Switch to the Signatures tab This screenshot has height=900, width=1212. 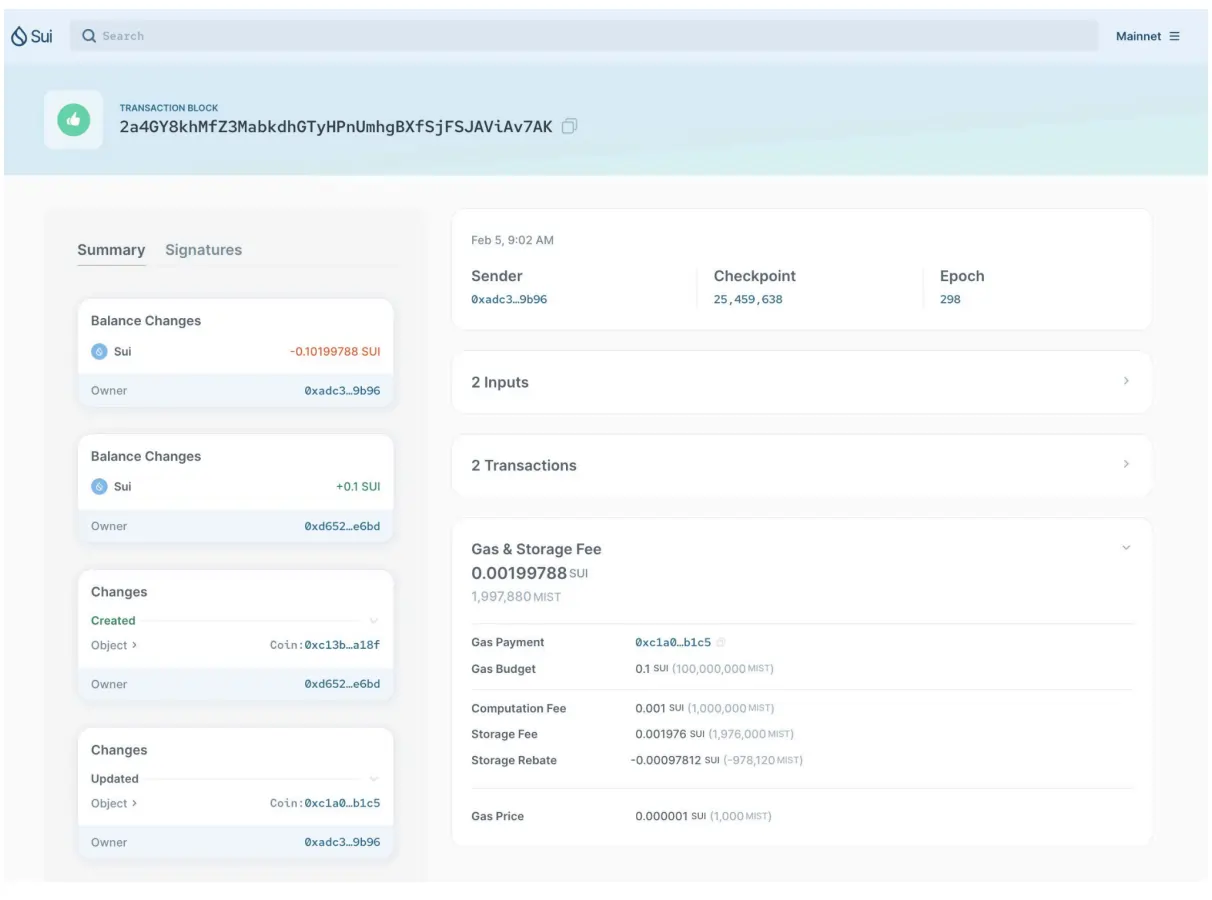pyautogui.click(x=203, y=250)
